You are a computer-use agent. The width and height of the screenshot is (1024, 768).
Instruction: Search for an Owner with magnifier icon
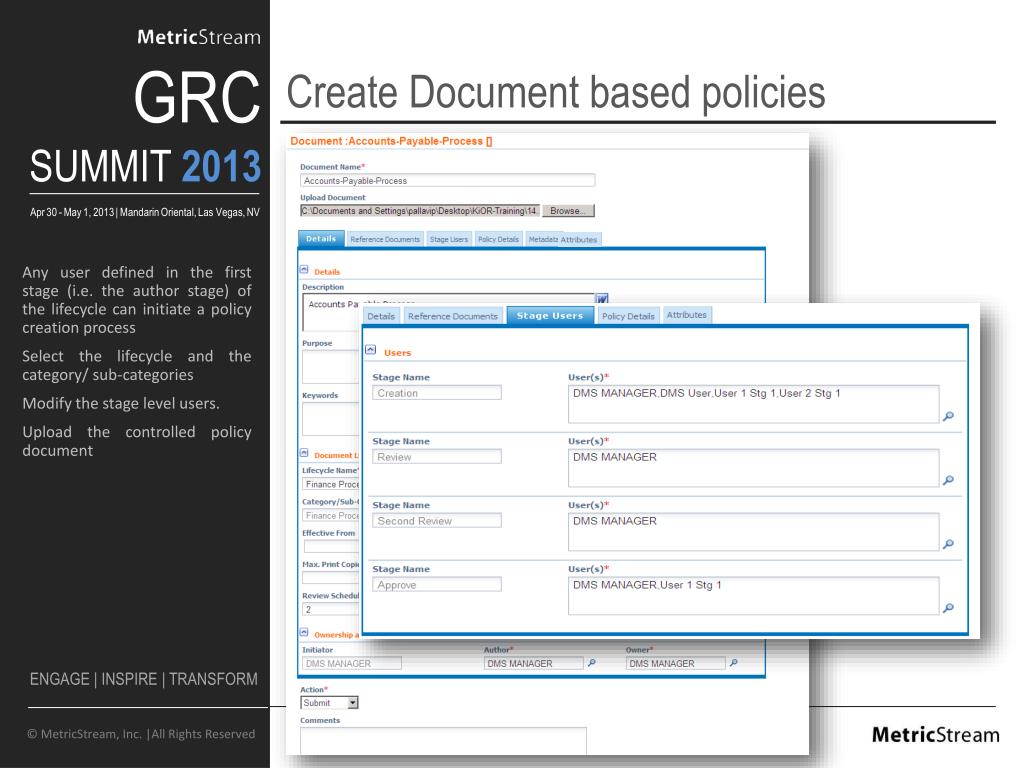click(733, 663)
